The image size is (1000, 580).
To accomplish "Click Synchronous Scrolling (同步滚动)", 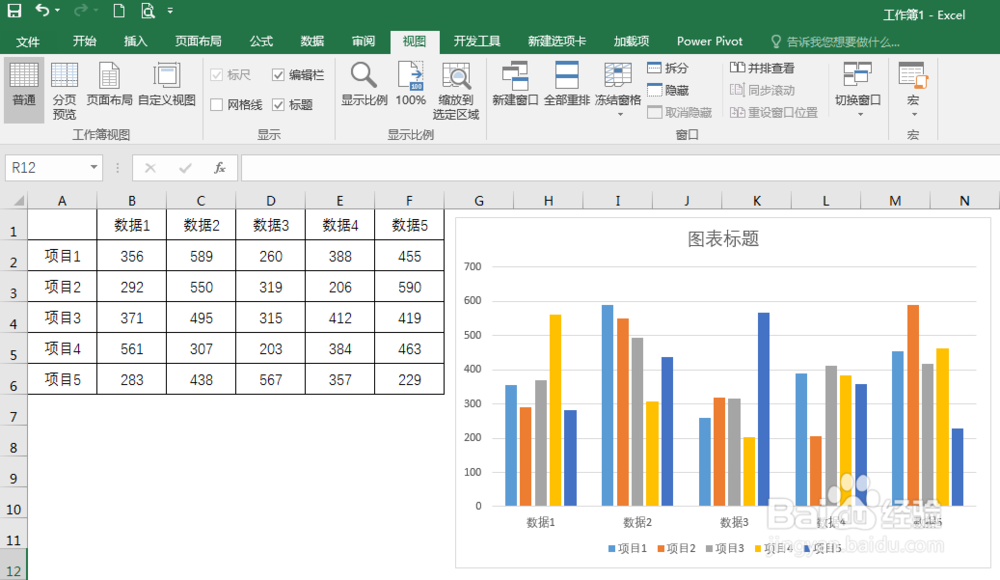I will point(762,90).
